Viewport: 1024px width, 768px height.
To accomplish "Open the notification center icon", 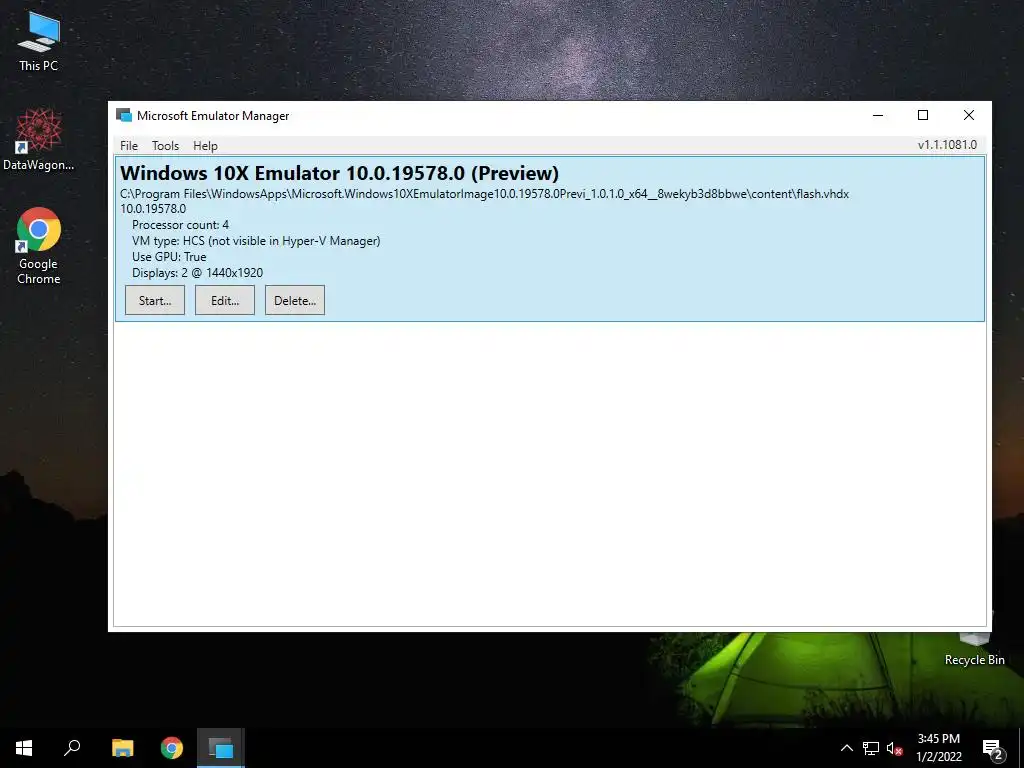I will click(x=993, y=748).
